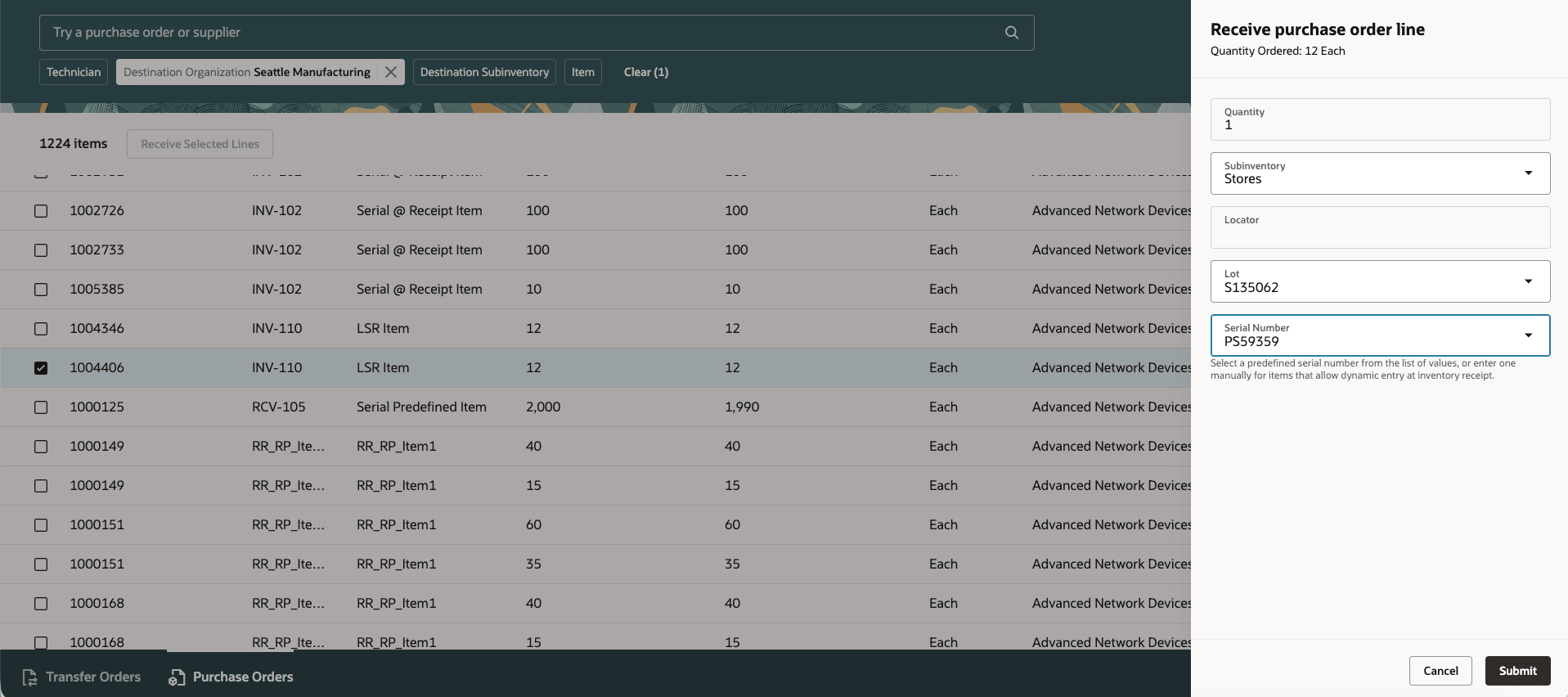Click Clear (1) filters link

click(x=646, y=72)
